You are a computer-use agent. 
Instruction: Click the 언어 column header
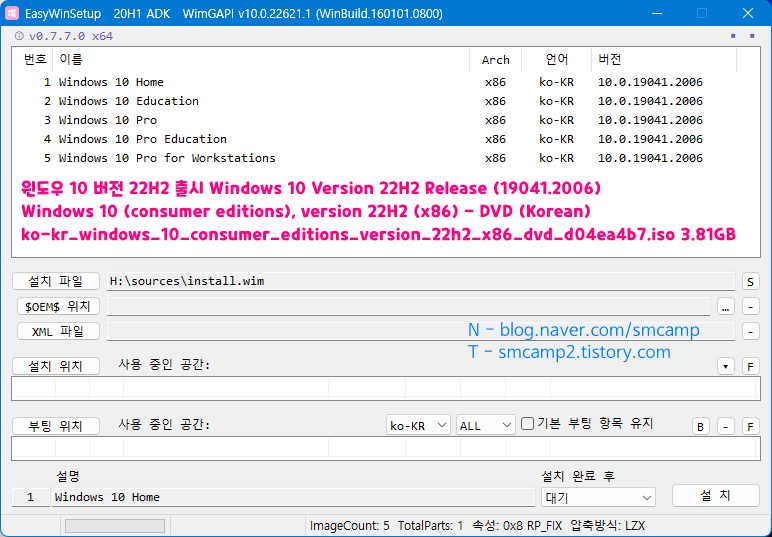click(556, 60)
